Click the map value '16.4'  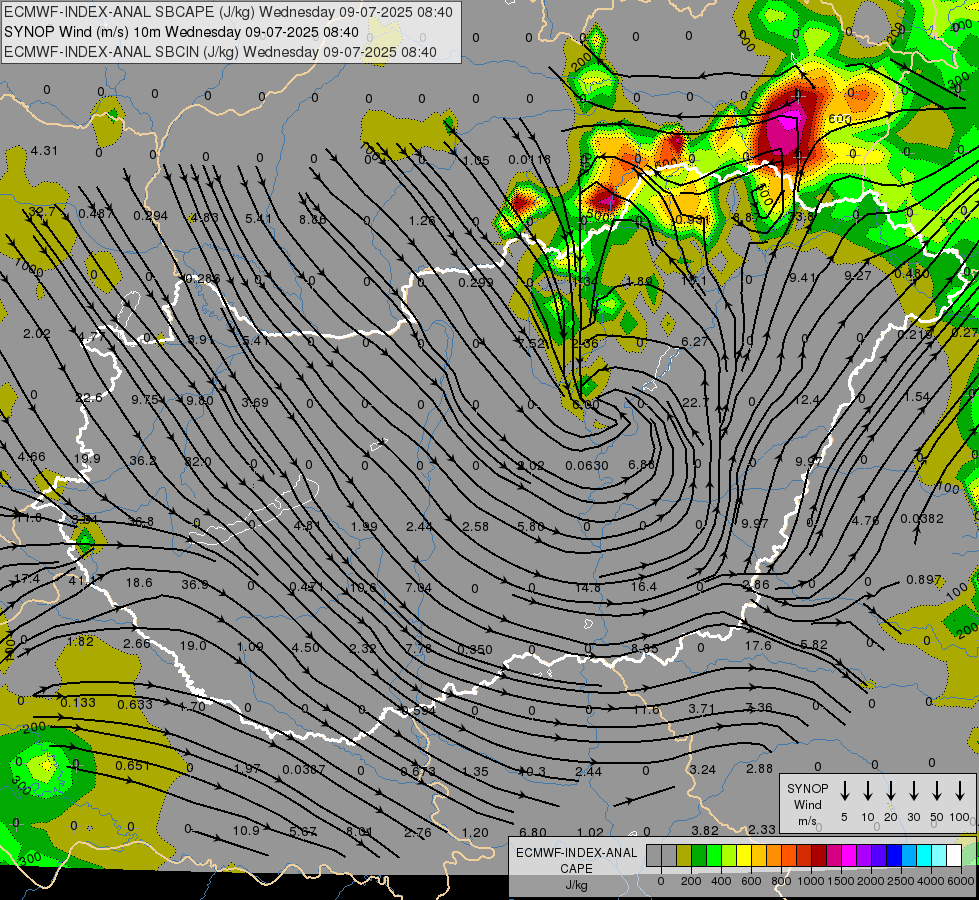pos(644,586)
